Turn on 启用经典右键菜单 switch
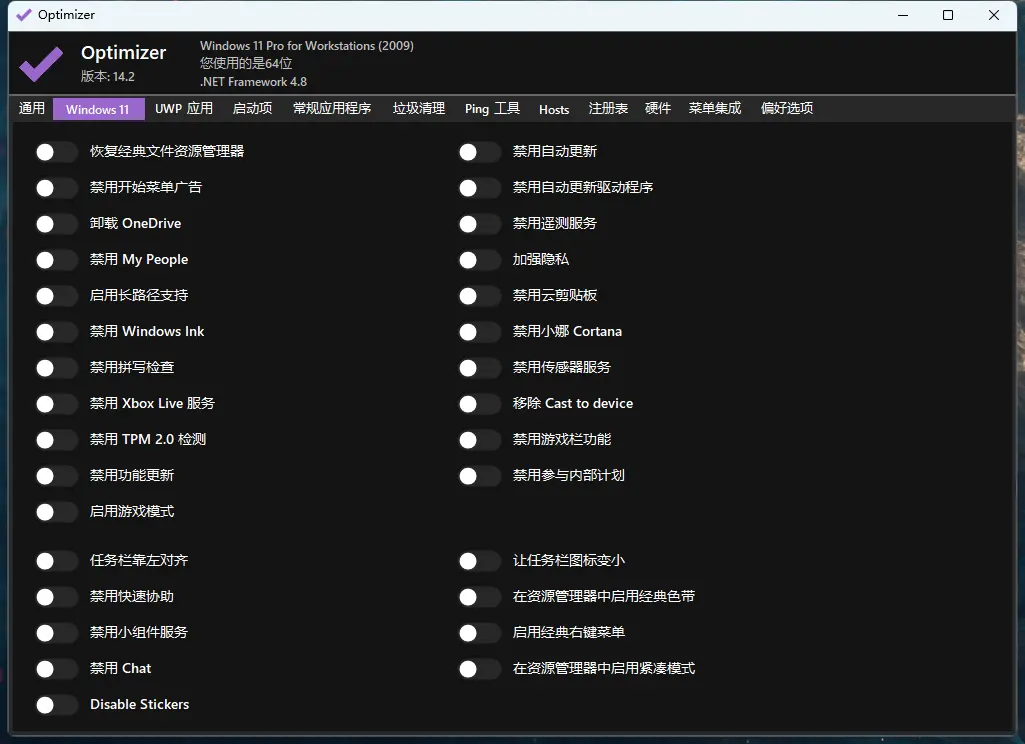The image size is (1025, 744). pos(480,633)
